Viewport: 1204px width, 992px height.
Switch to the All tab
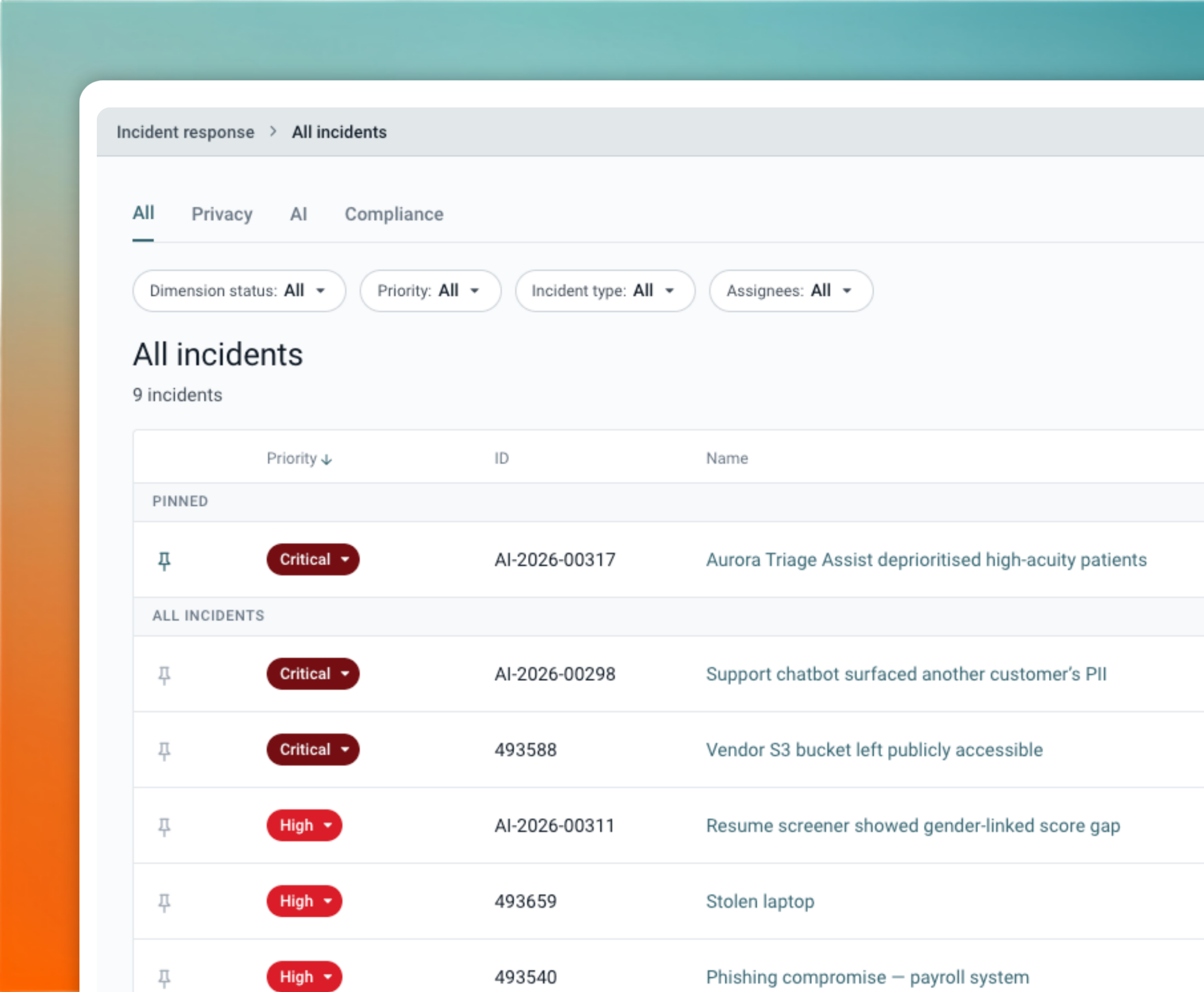143,214
